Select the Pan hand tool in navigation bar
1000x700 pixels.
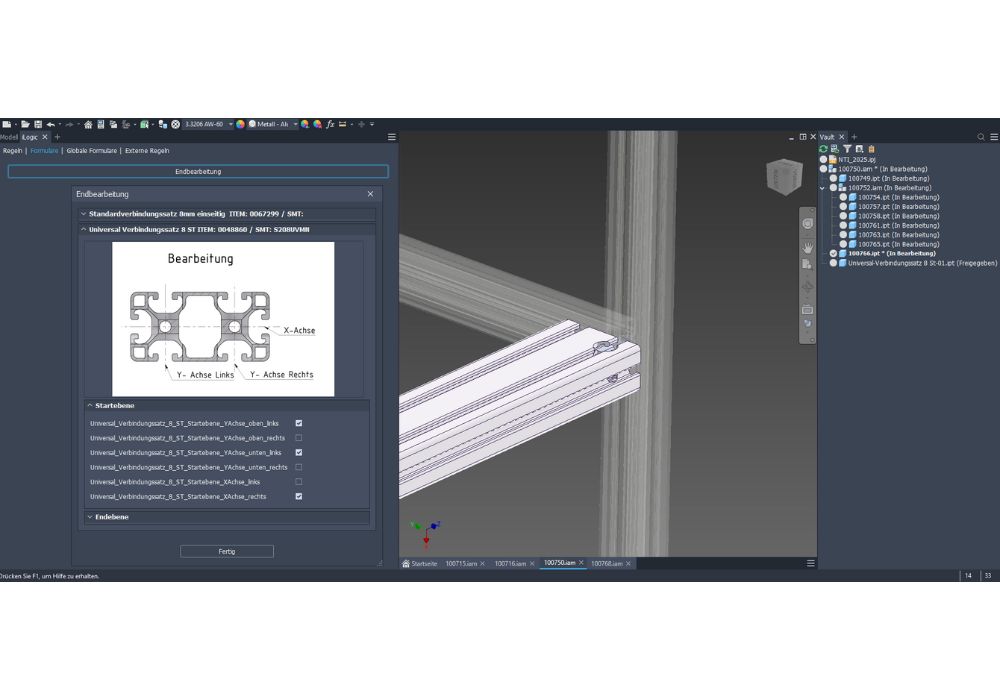(807, 246)
